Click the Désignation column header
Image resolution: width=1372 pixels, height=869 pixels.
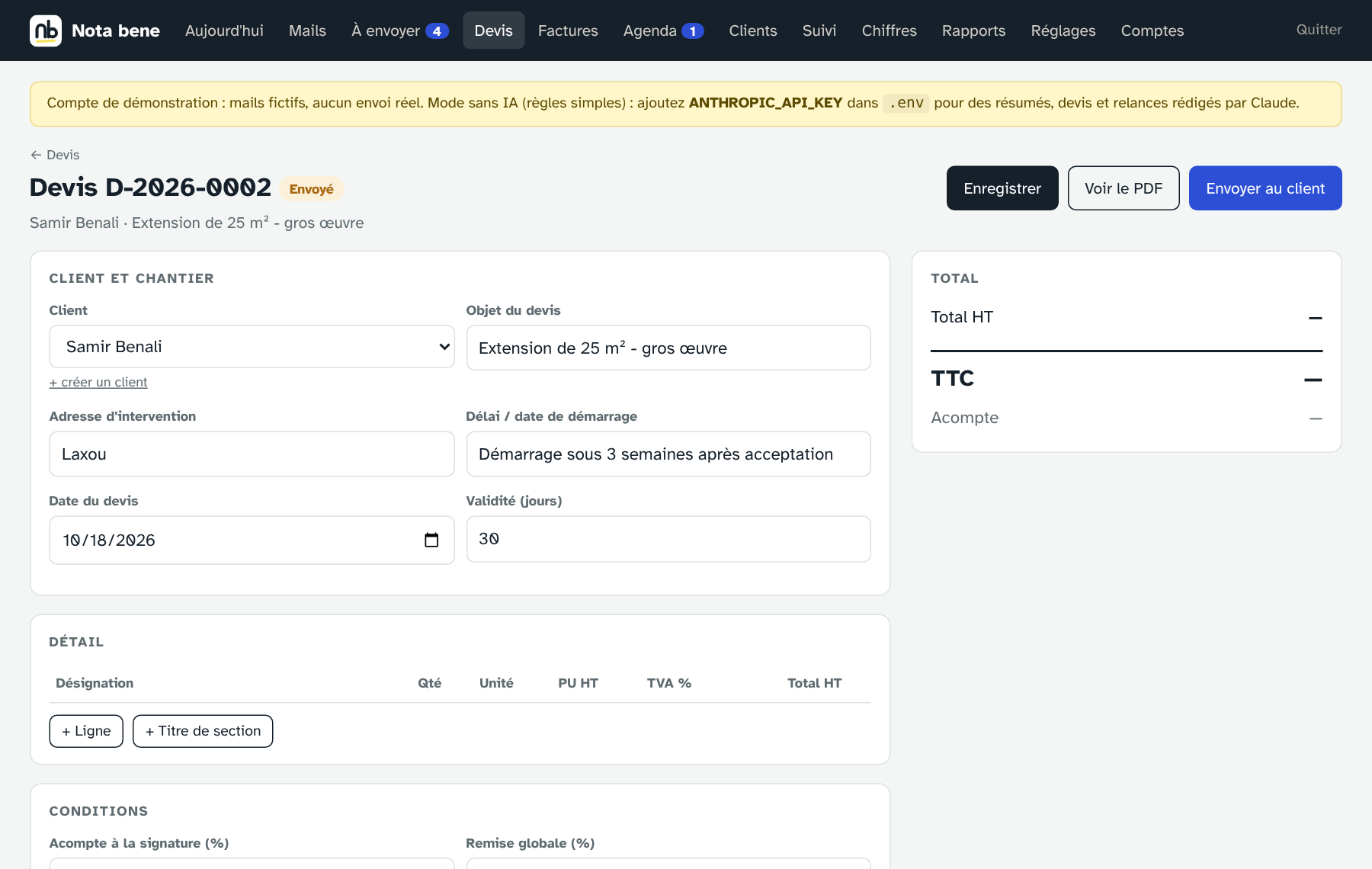95,683
